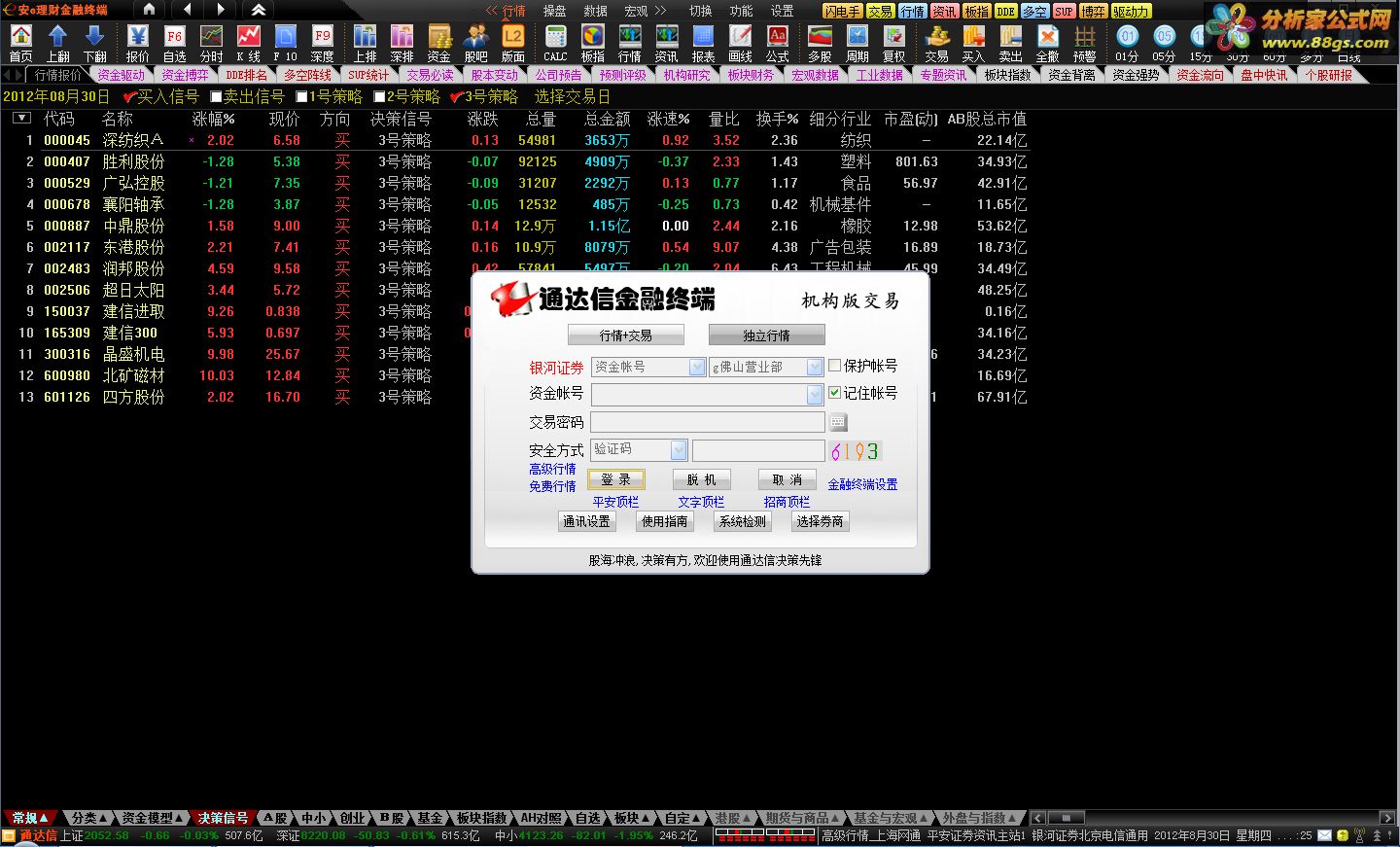The image size is (1400, 847).
Task: Click the 脱机 offline button
Action: 701,479
